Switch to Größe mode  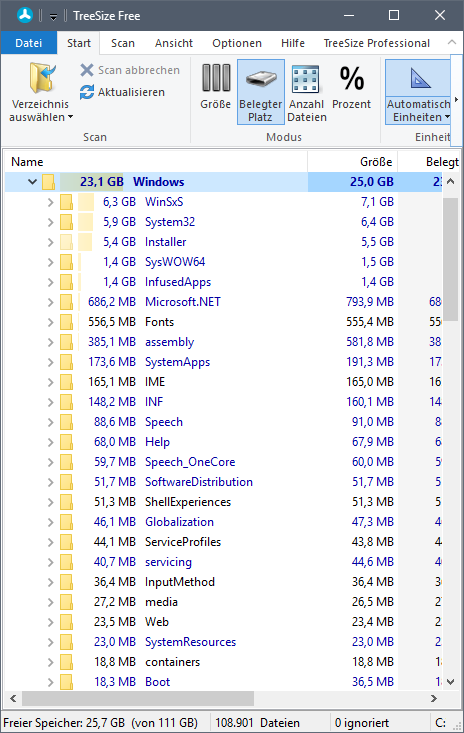[215, 87]
